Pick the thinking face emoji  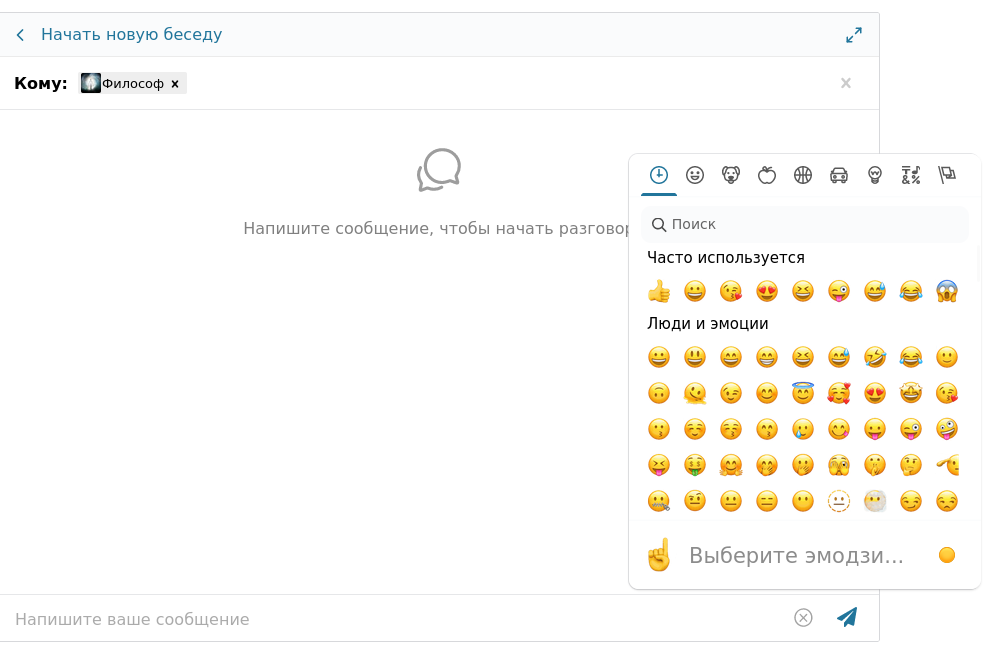pyautogui.click(x=911, y=465)
